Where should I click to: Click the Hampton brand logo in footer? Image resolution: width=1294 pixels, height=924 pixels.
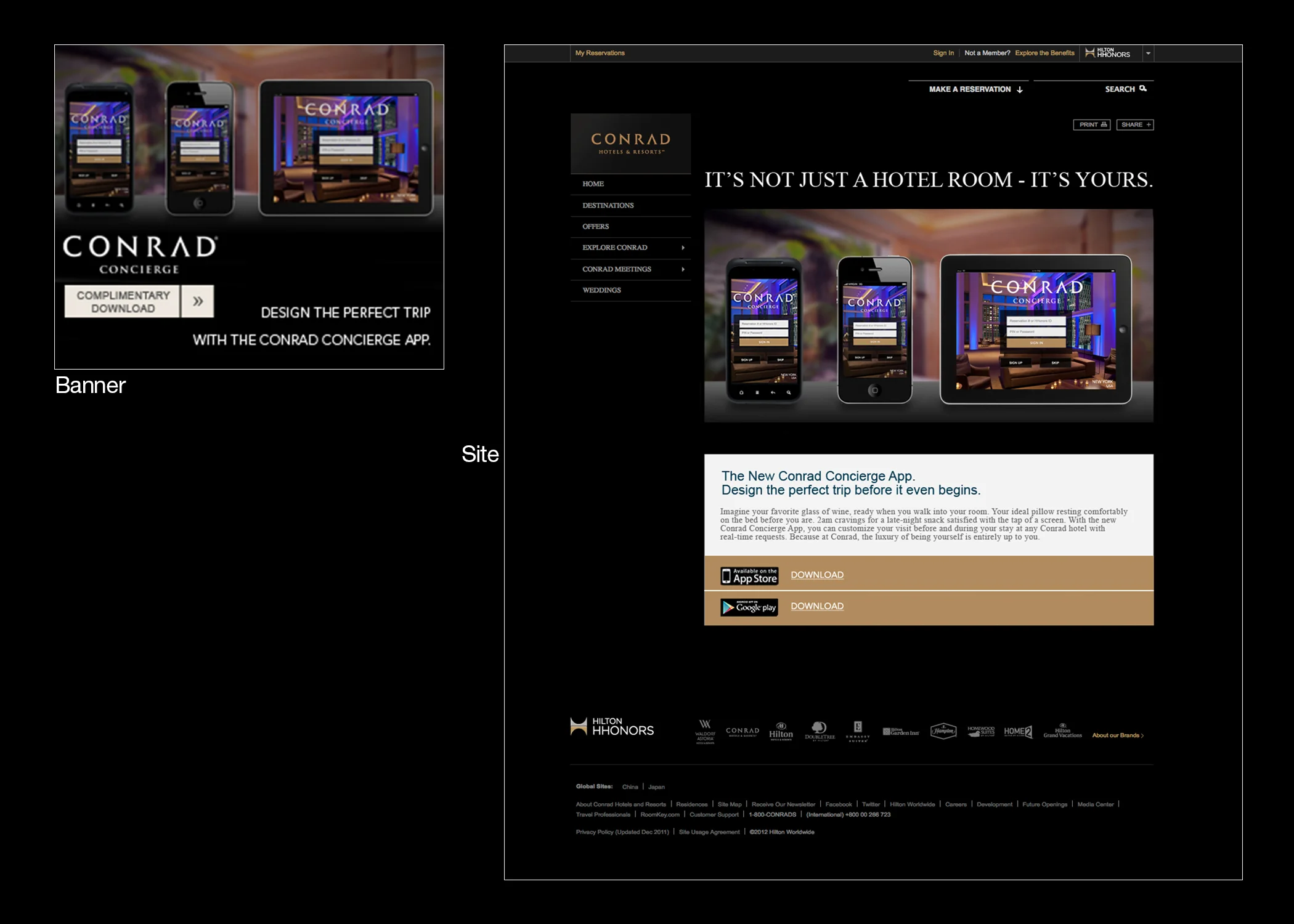[943, 731]
